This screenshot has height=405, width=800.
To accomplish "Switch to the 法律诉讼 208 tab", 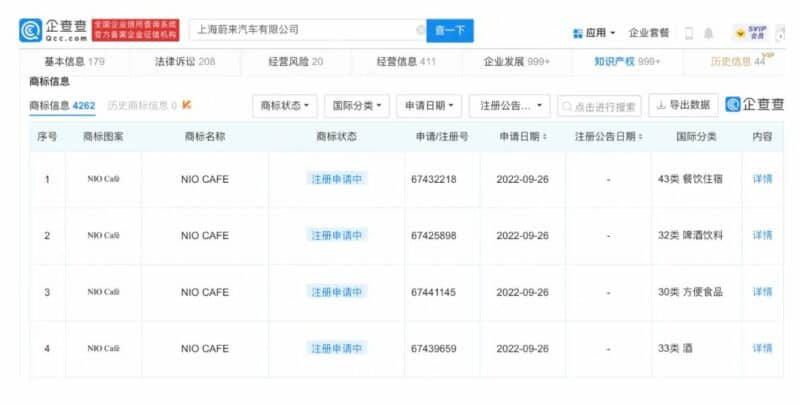I will click(185, 62).
